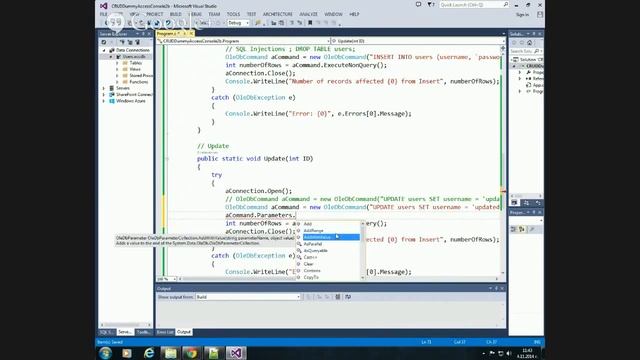Choose AsParallel from the IntelliSense list
Viewport: 640px width, 360px height.
[x=313, y=244]
